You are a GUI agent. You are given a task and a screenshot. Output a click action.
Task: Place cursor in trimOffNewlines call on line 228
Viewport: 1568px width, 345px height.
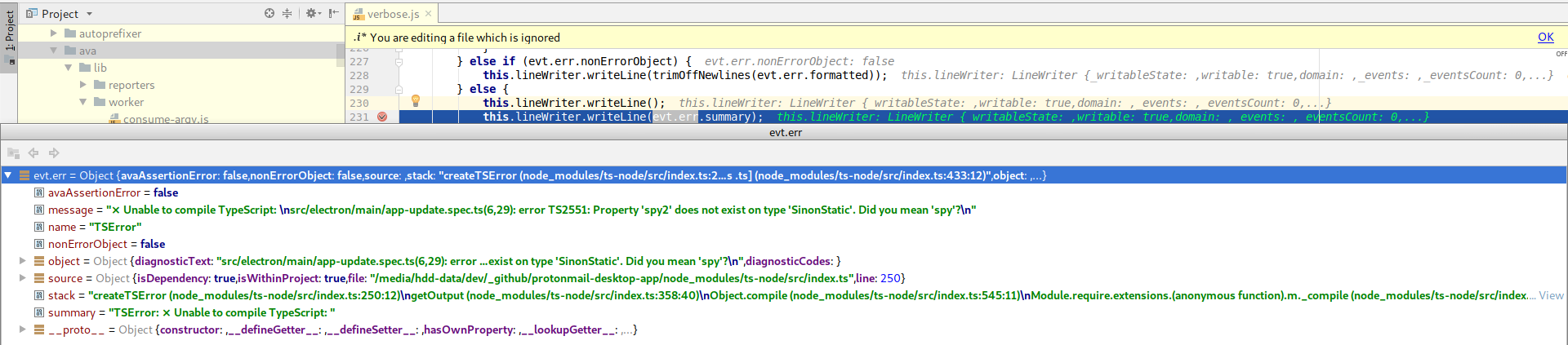click(x=701, y=75)
